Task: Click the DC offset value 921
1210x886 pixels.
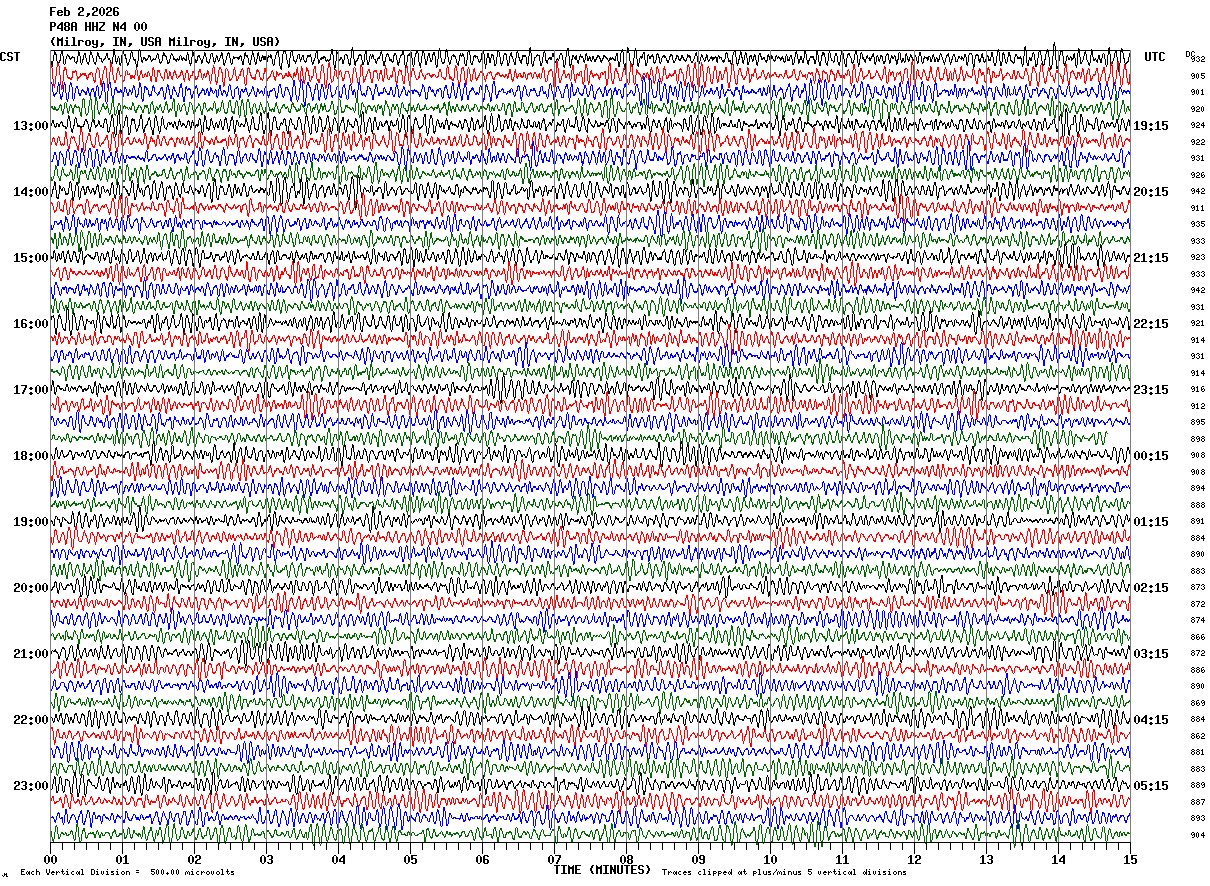Action: tap(1197, 324)
